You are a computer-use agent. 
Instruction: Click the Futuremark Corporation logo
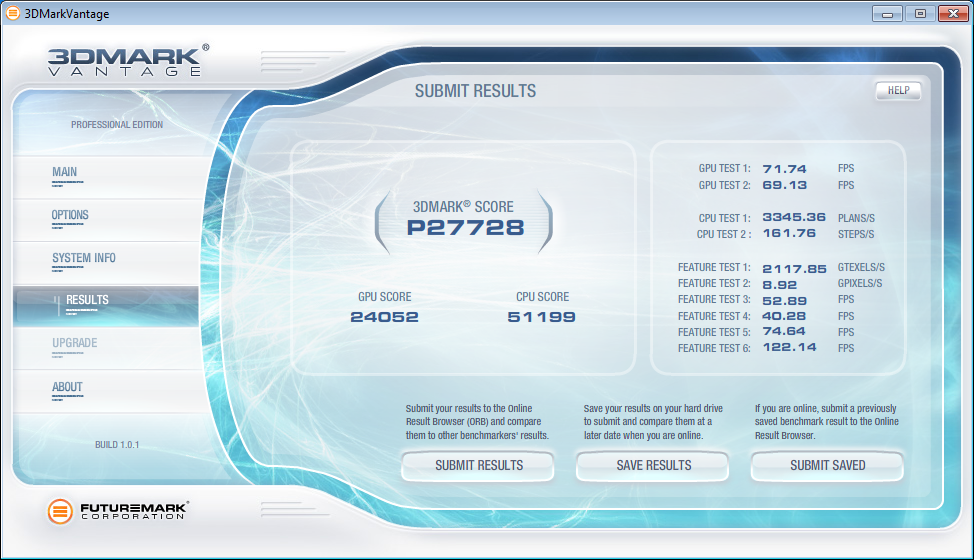[118, 511]
